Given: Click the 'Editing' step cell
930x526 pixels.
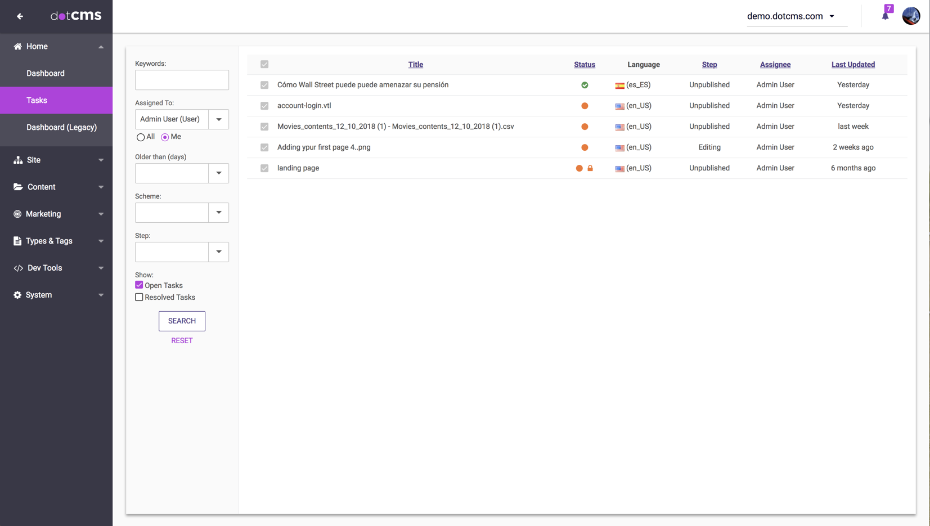Looking at the screenshot, I should (709, 147).
